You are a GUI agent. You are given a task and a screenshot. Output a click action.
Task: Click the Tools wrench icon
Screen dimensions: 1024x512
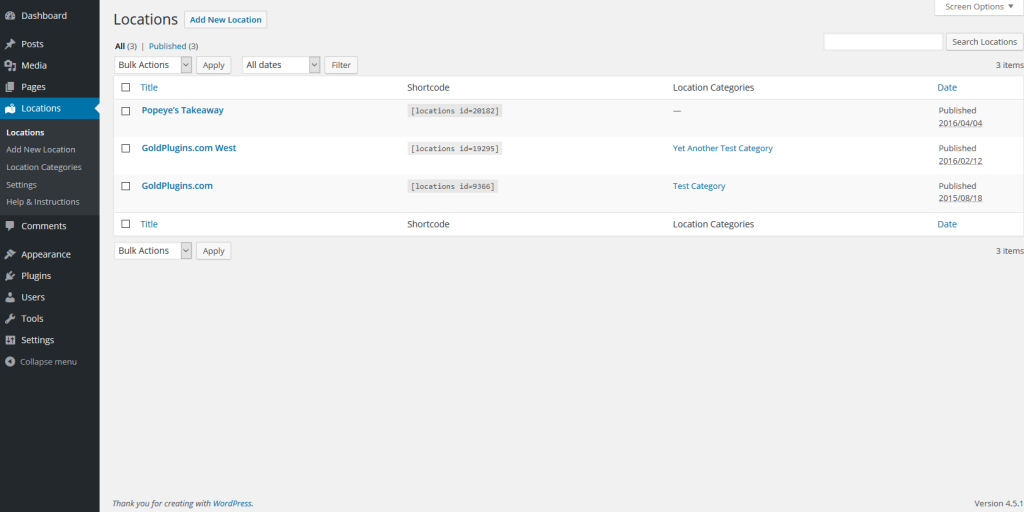tap(10, 319)
